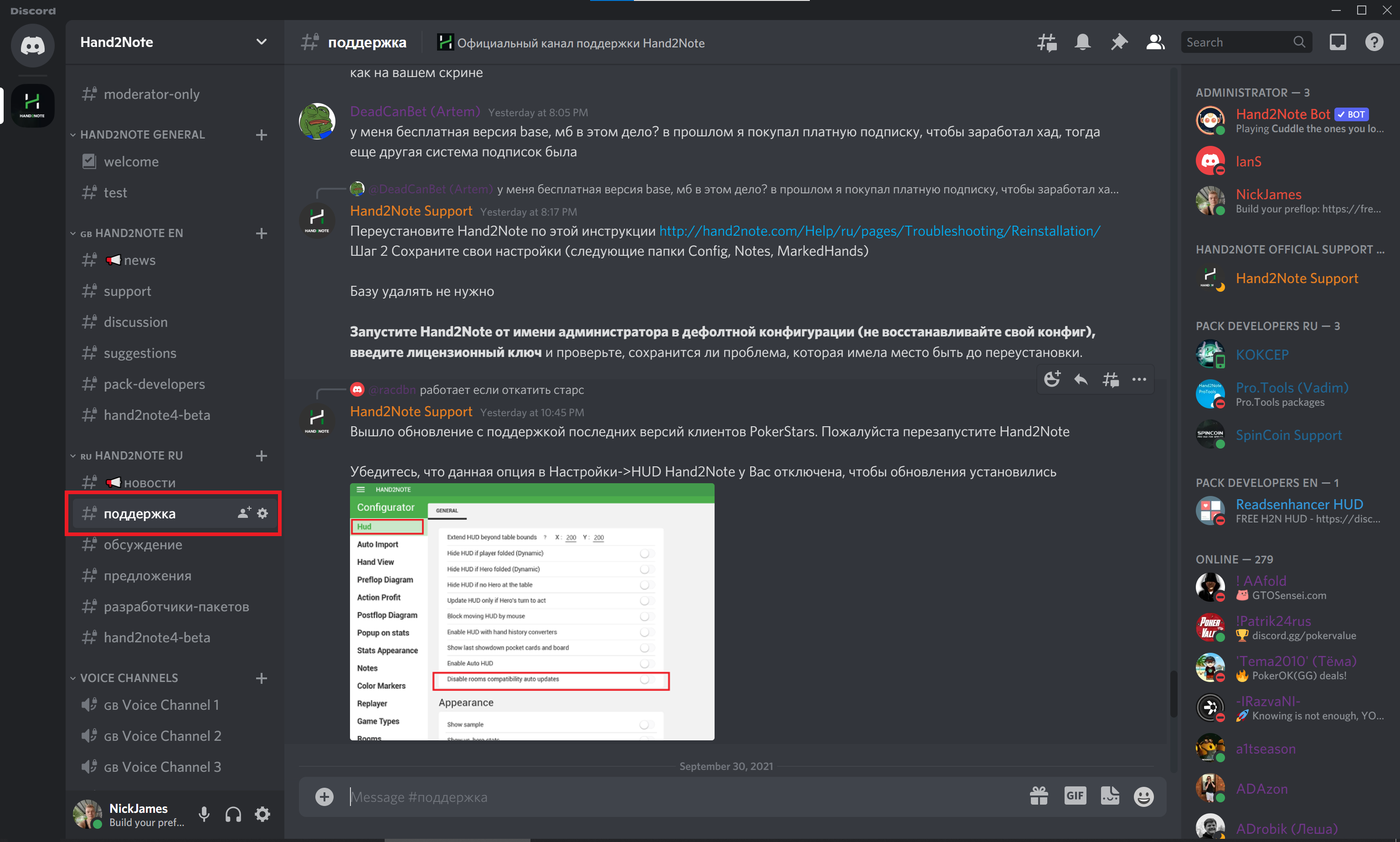The width and height of the screenshot is (1400, 842).
Task: Show pinned messages
Action: tap(1119, 42)
